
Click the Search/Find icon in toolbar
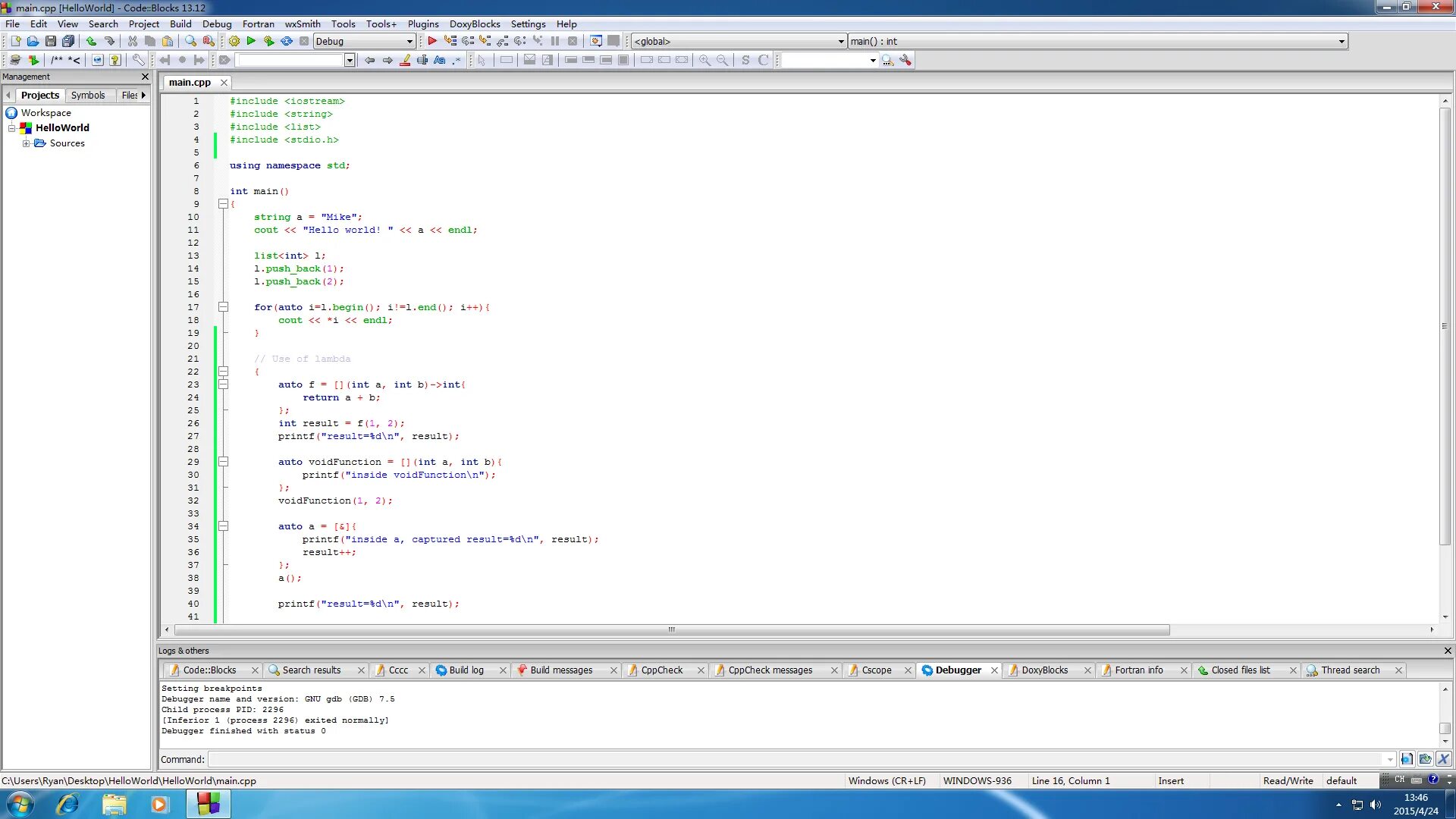click(191, 41)
